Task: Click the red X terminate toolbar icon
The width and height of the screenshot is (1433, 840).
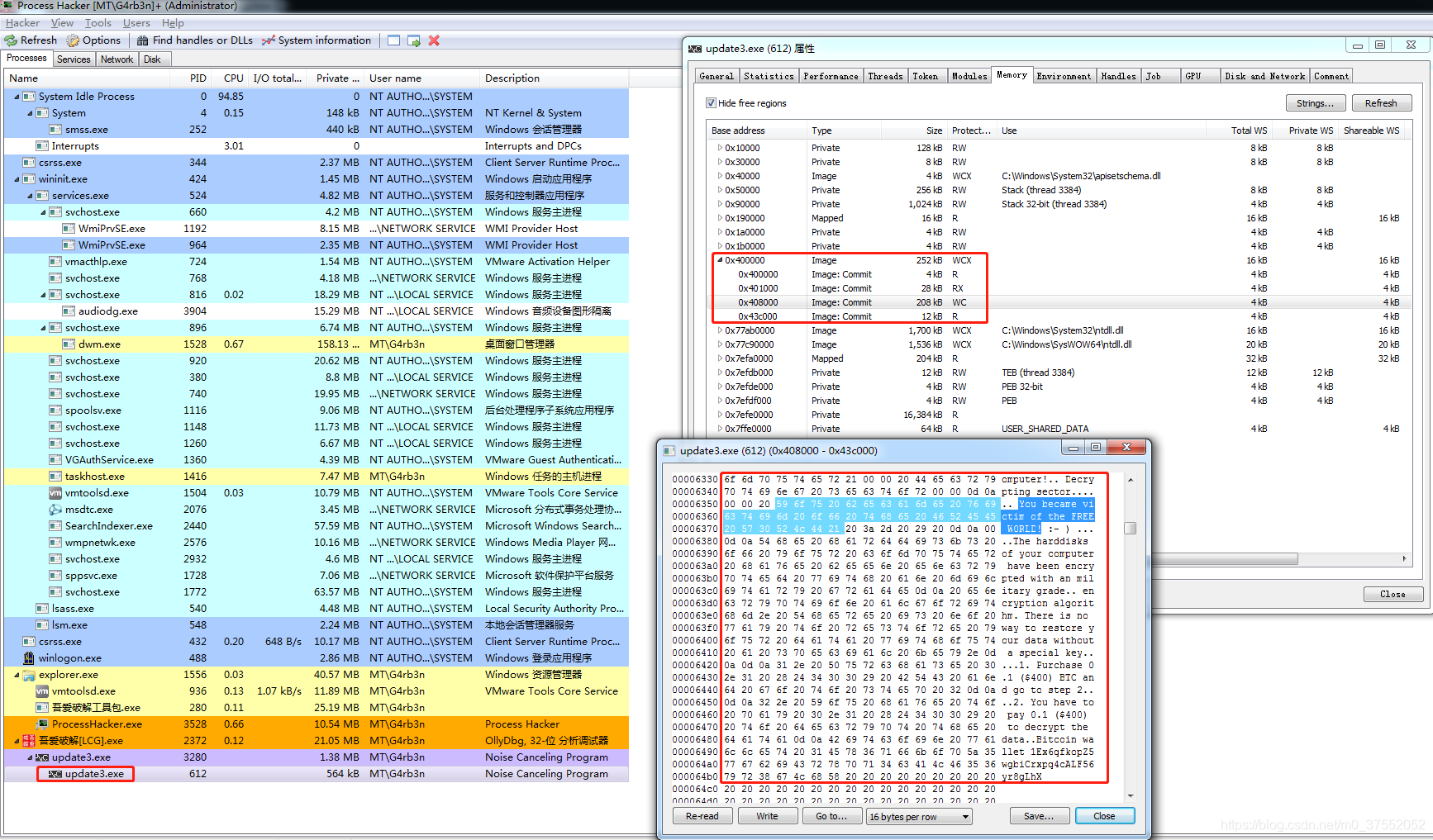Action: [x=434, y=40]
